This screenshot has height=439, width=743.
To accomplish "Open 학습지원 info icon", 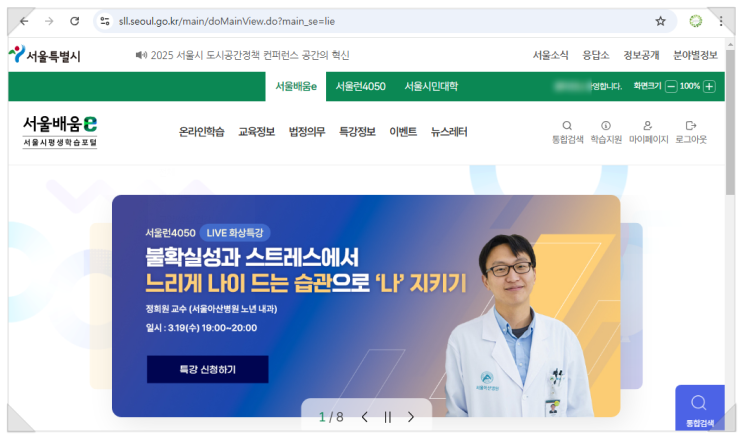I will pos(606,126).
